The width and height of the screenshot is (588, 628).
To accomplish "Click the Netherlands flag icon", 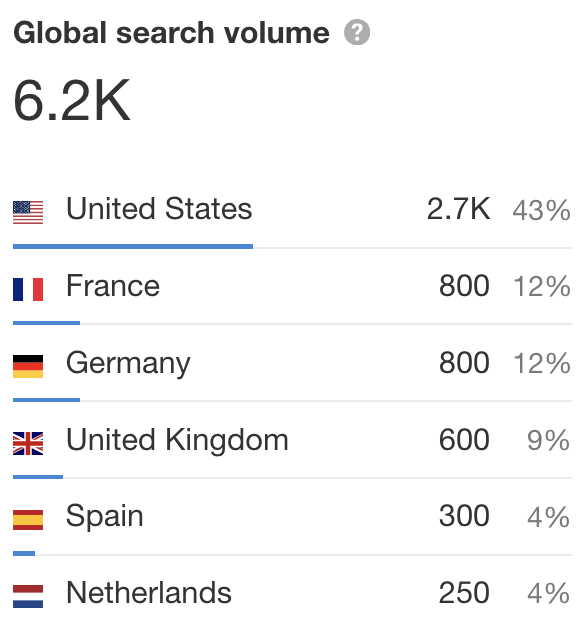I will pos(28,596).
